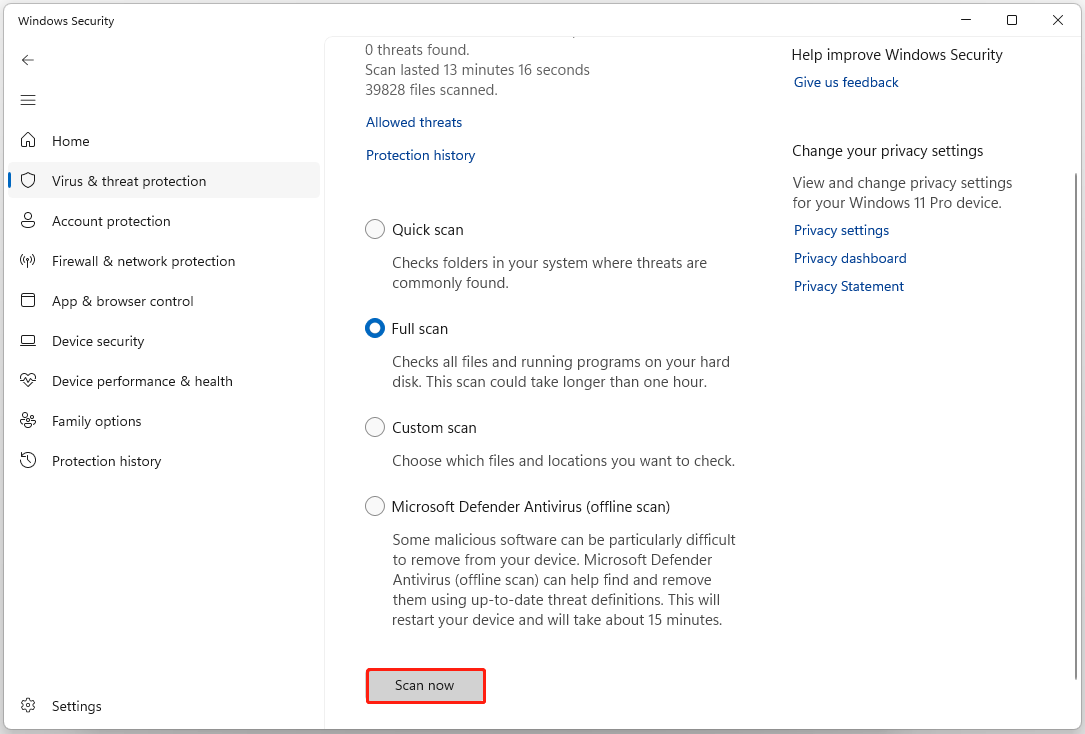Open App & browser control
The height and width of the screenshot is (734, 1085).
[x=164, y=301]
